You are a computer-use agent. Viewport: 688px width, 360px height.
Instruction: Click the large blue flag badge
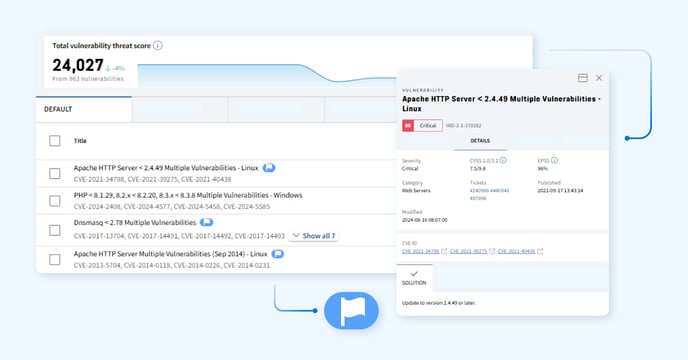coord(351,310)
